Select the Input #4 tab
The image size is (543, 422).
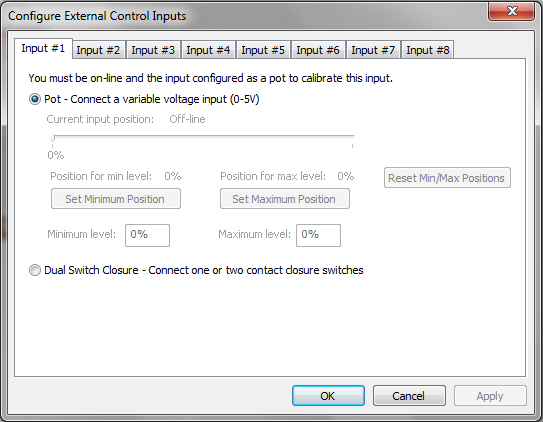[208, 50]
